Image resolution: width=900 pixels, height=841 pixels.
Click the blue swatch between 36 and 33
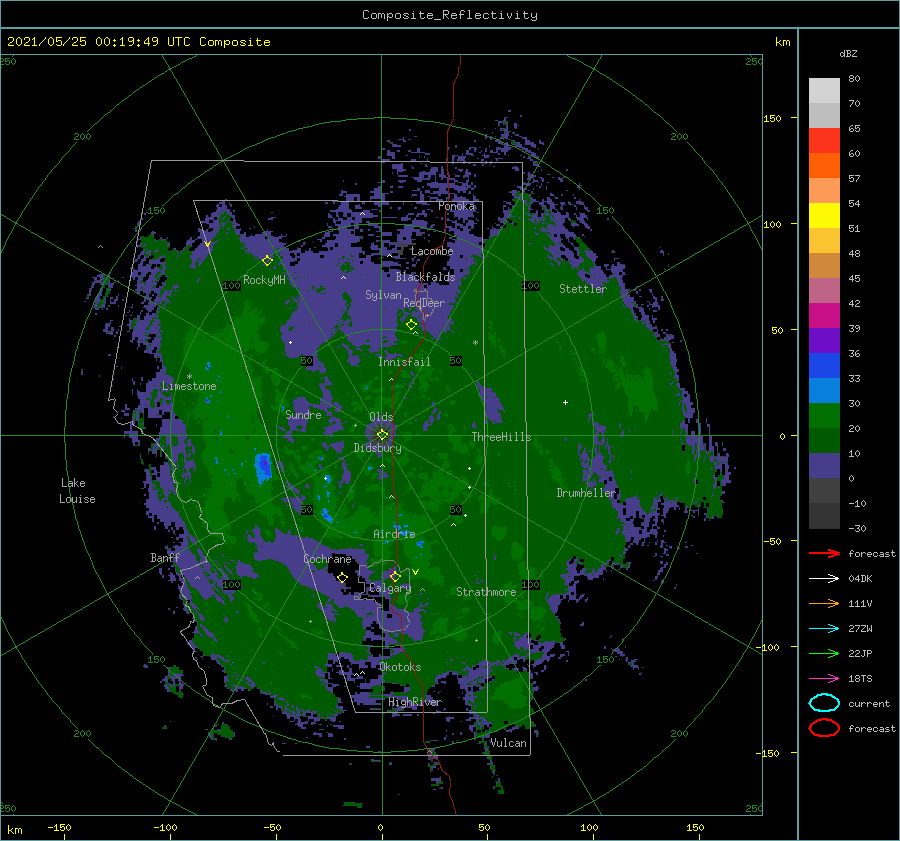click(x=824, y=366)
